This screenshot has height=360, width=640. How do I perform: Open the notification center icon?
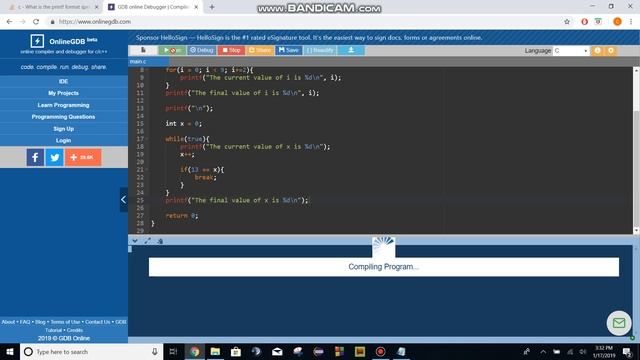point(627,351)
